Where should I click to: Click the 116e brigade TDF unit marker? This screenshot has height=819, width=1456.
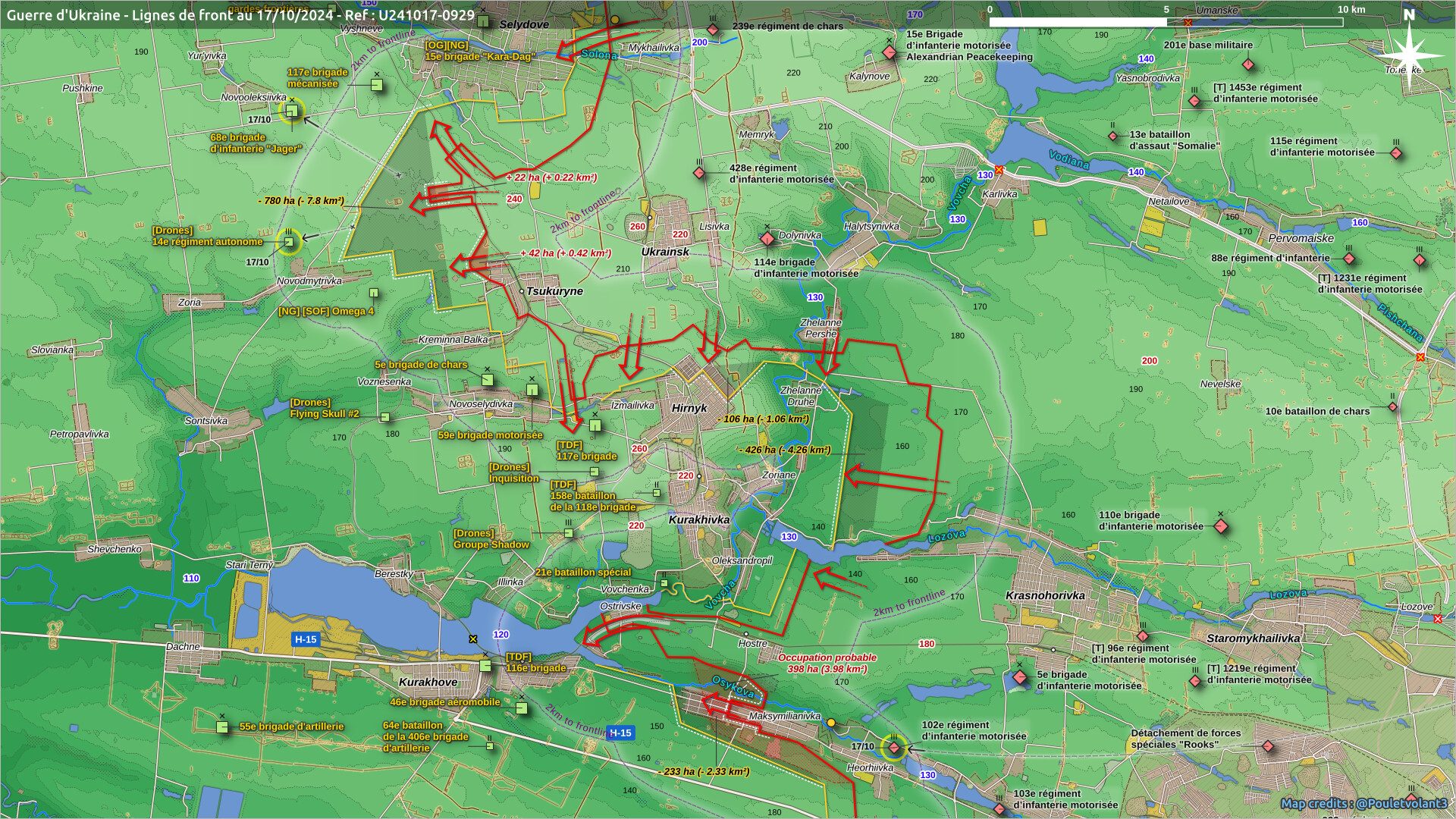tap(485, 666)
